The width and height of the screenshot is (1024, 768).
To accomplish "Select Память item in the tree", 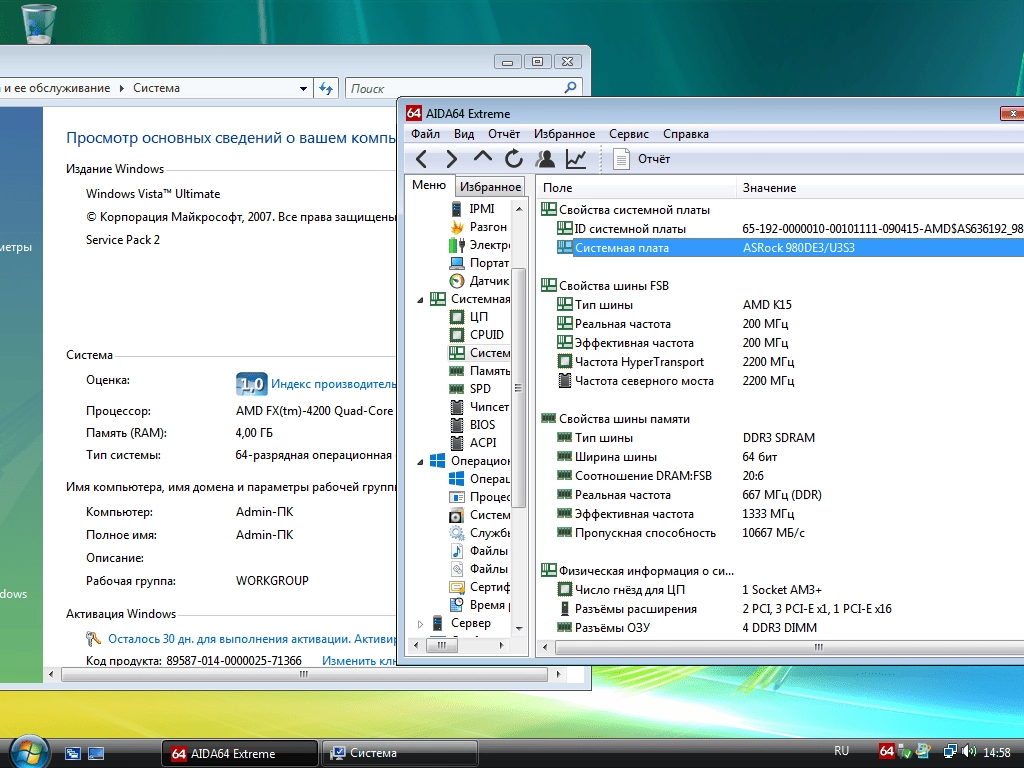I will pyautogui.click(x=479, y=370).
